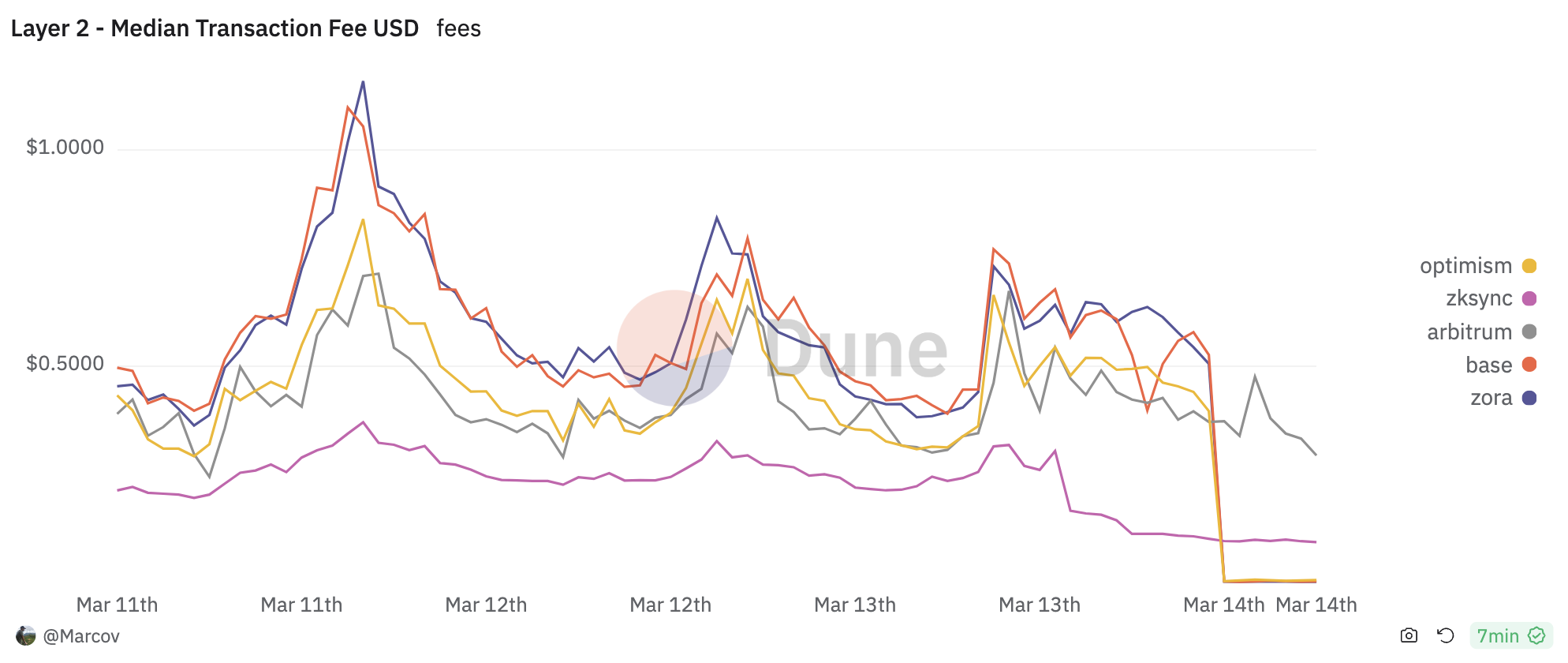This screenshot has width=1568, height=663.
Task: Toggle the zksync series legend label
Action: [x=1479, y=298]
